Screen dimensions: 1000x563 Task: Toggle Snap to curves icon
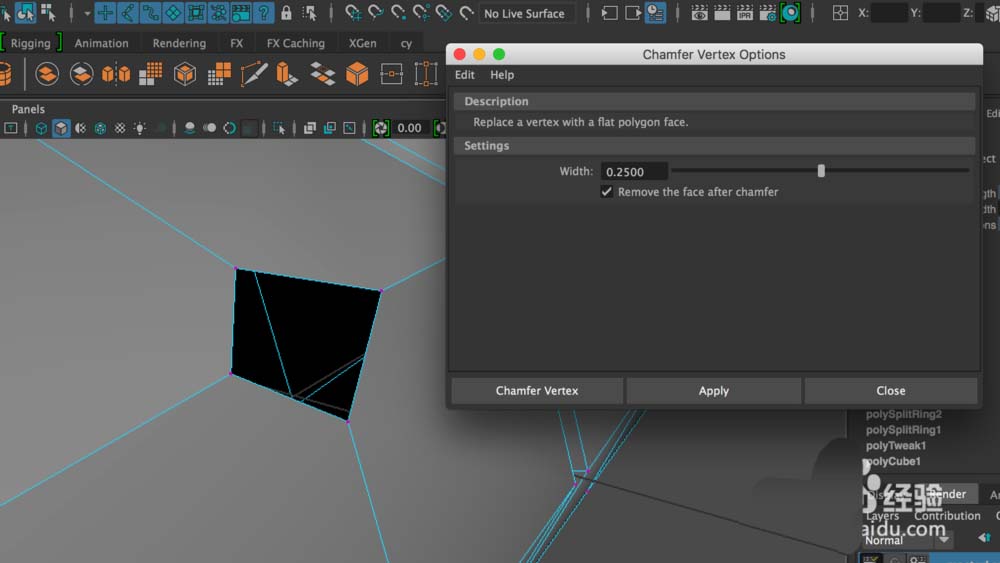pyautogui.click(x=376, y=13)
